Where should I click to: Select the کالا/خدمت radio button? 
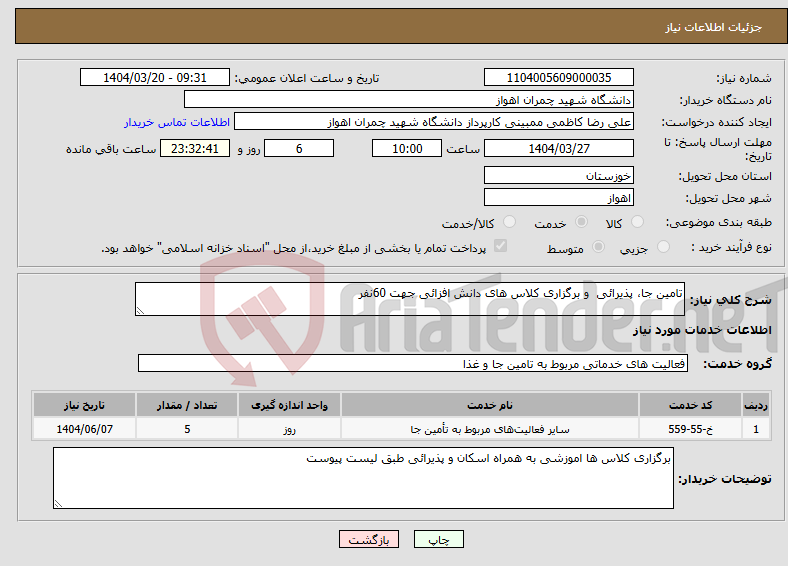(510, 222)
